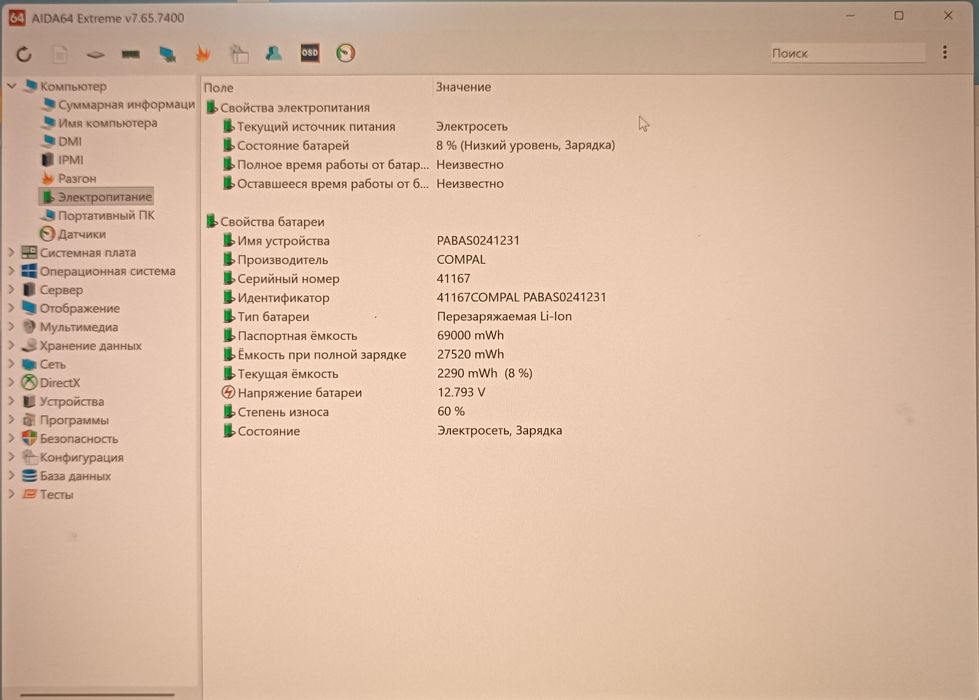The width and height of the screenshot is (979, 700).
Task: Click the horizontal scrollbar under the tree
Action: click(x=97, y=694)
